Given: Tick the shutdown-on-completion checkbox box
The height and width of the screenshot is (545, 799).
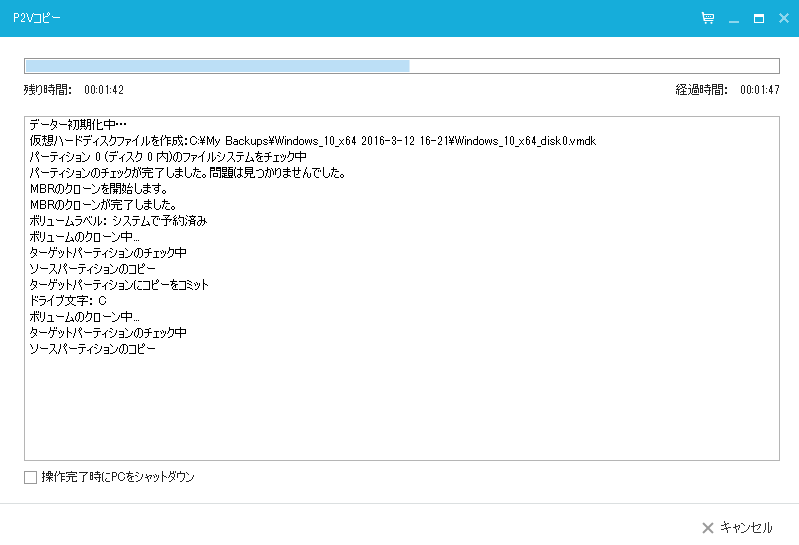Looking at the screenshot, I should tap(31, 478).
